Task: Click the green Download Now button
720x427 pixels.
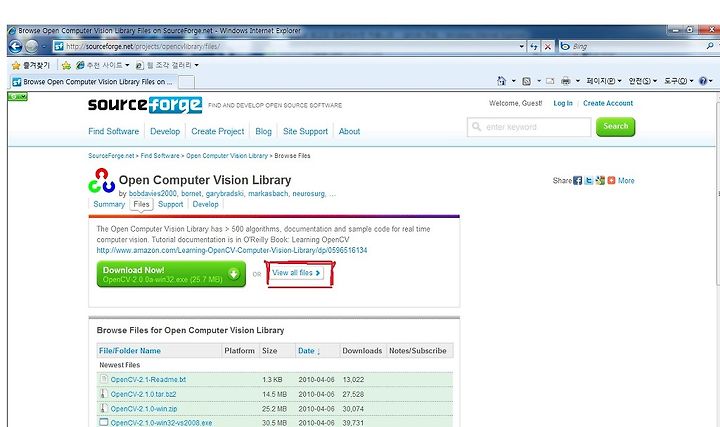Action: point(171,274)
